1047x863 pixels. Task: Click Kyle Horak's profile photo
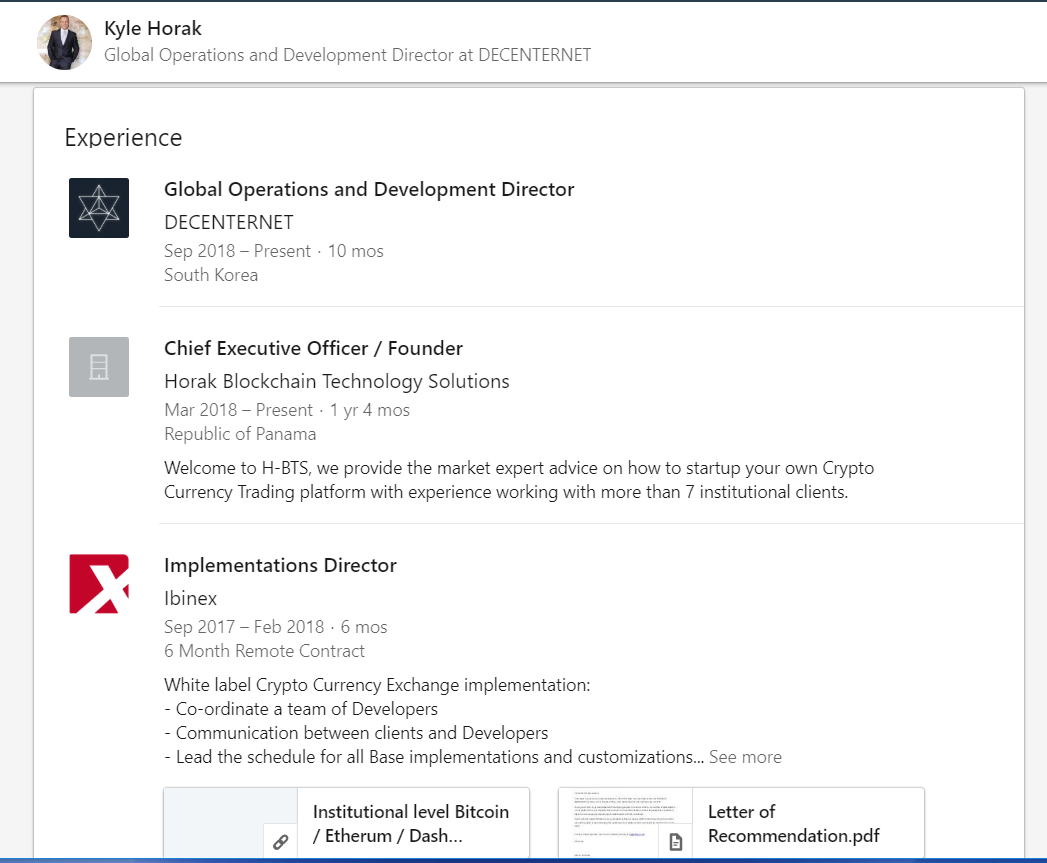click(x=65, y=43)
